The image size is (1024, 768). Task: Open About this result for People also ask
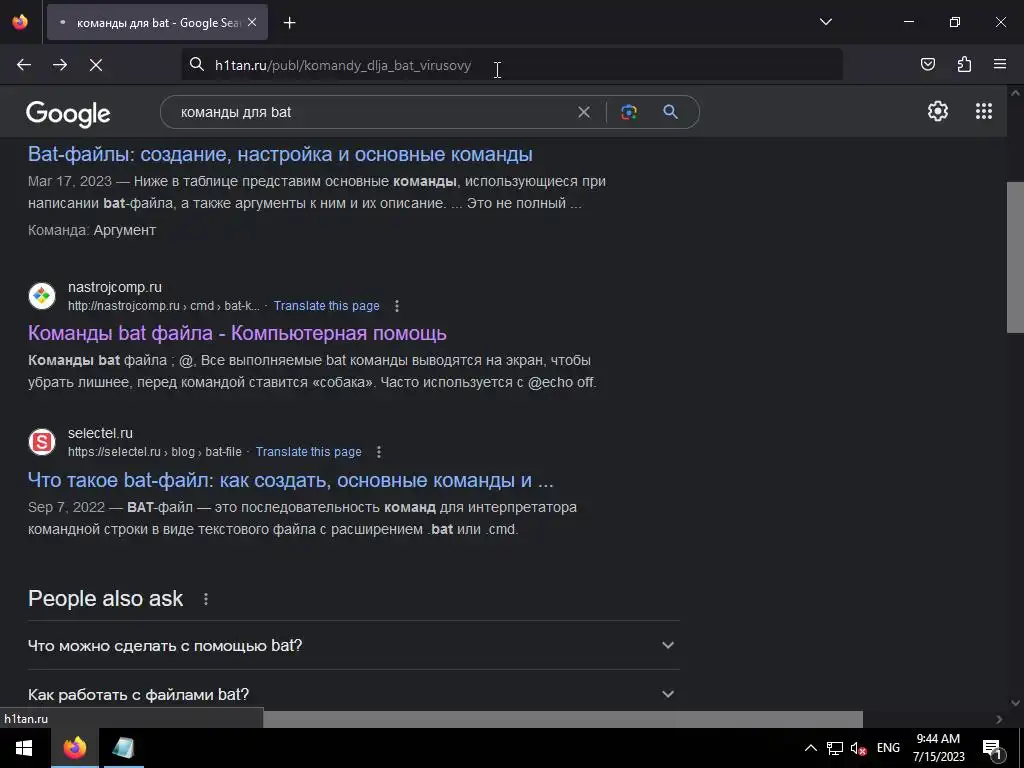(x=206, y=599)
